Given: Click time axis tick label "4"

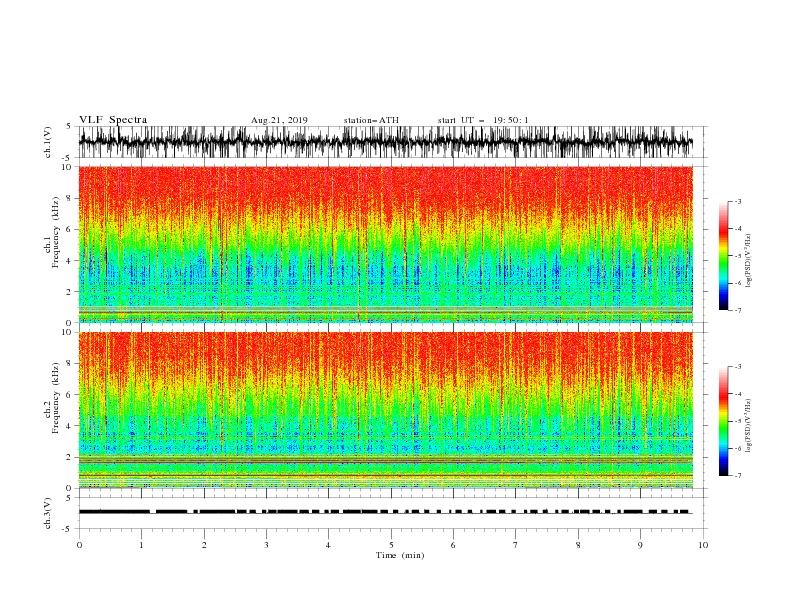Looking at the screenshot, I should 328,545.
